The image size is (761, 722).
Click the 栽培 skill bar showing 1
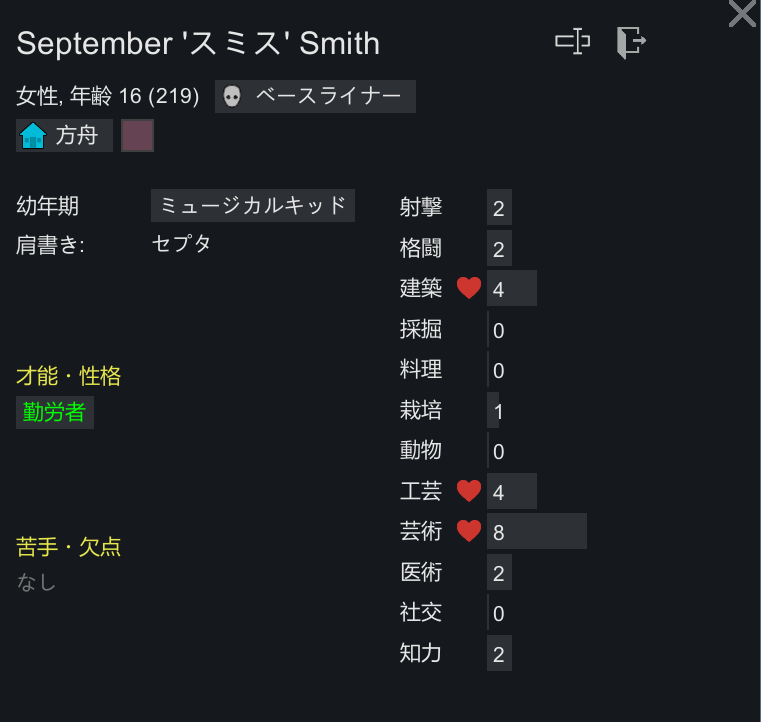pos(493,410)
